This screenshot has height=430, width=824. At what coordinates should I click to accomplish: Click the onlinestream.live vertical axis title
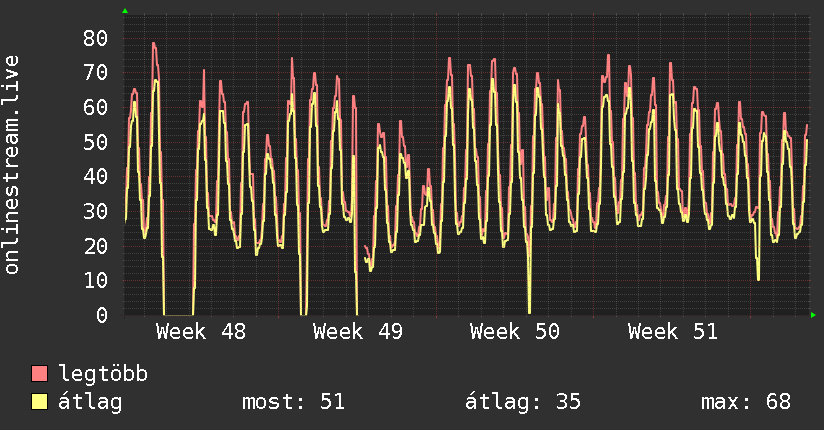(12, 165)
